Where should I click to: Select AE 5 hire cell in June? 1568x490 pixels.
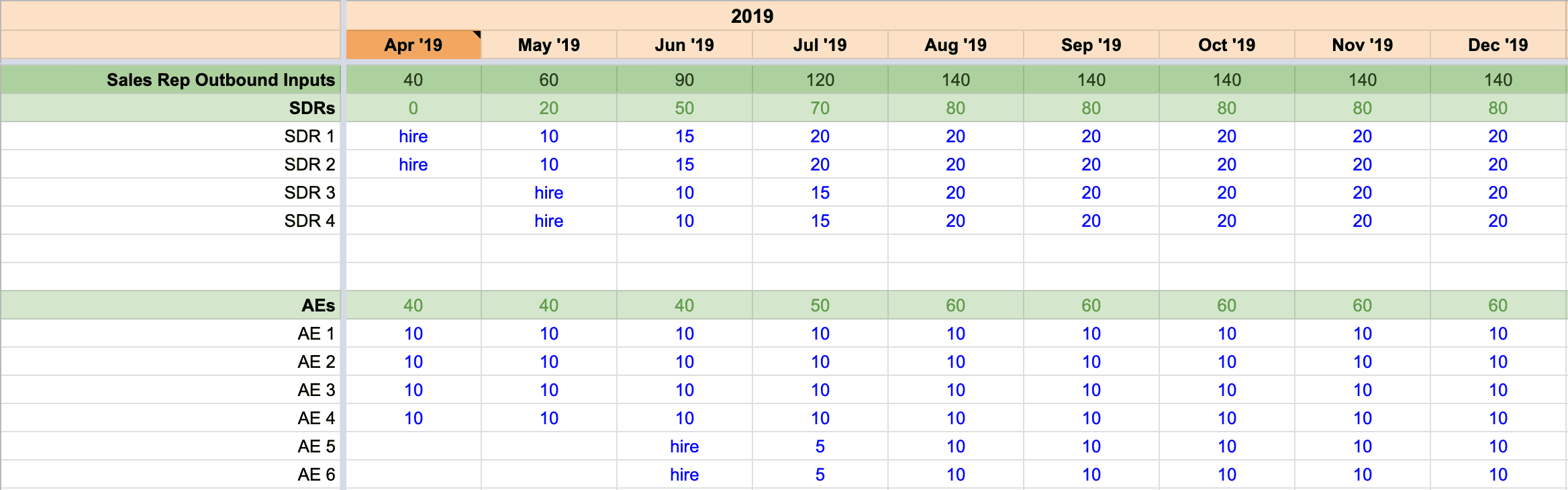tap(684, 446)
